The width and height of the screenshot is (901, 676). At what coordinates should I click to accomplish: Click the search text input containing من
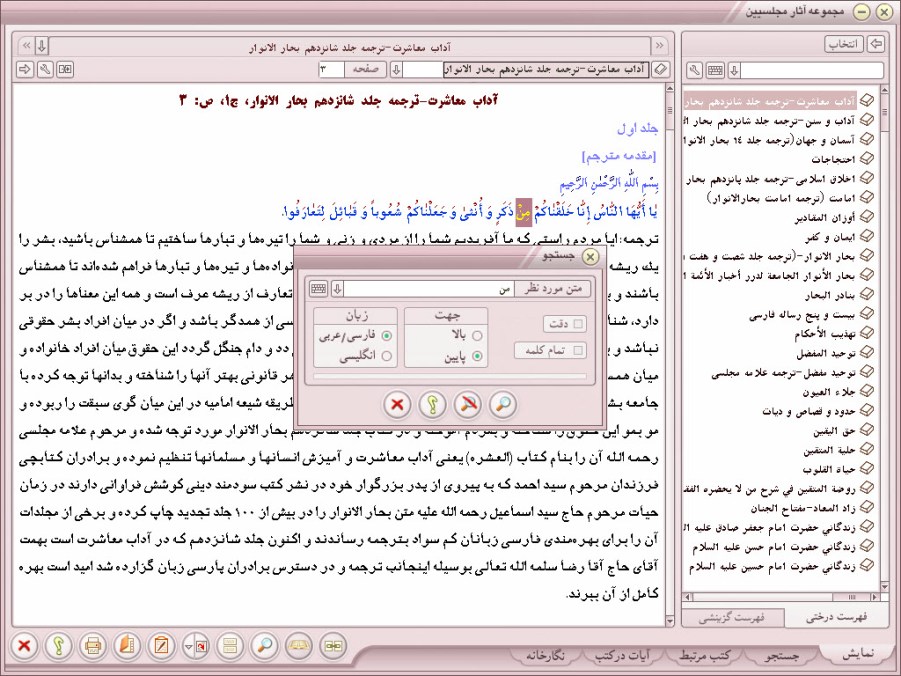click(x=429, y=289)
